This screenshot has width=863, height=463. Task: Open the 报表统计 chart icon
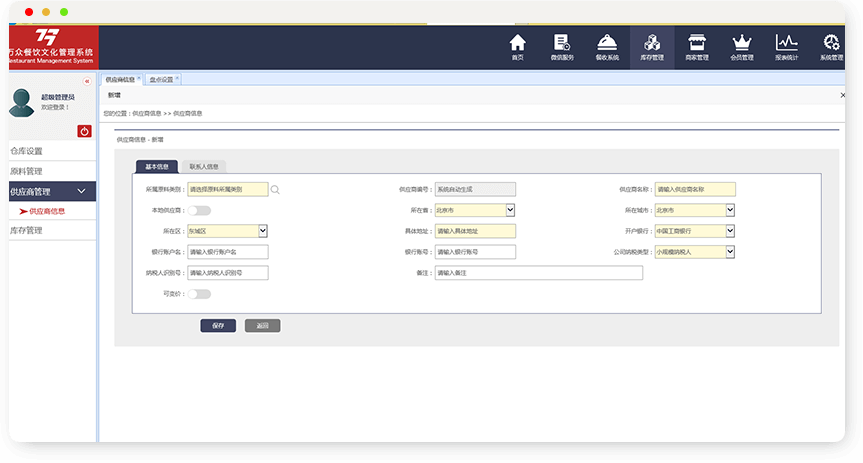click(x=786, y=46)
